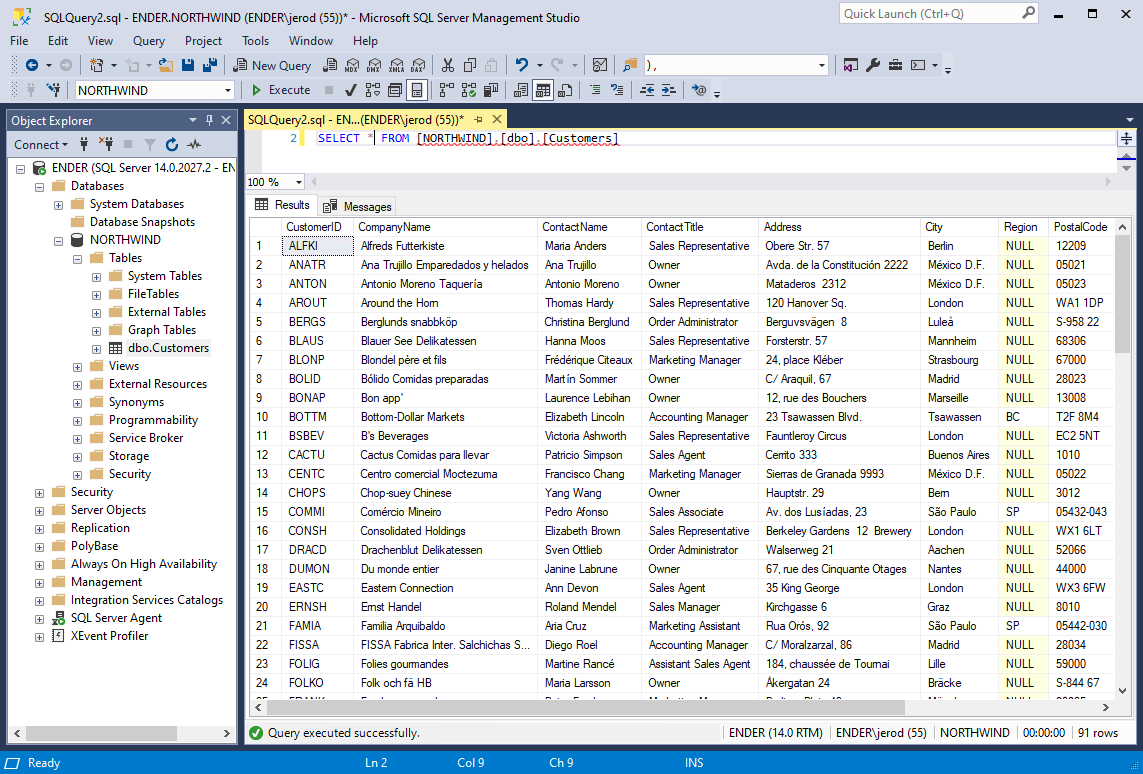
Task: Click the Properties wrench icon in toolbar
Action: (872, 65)
